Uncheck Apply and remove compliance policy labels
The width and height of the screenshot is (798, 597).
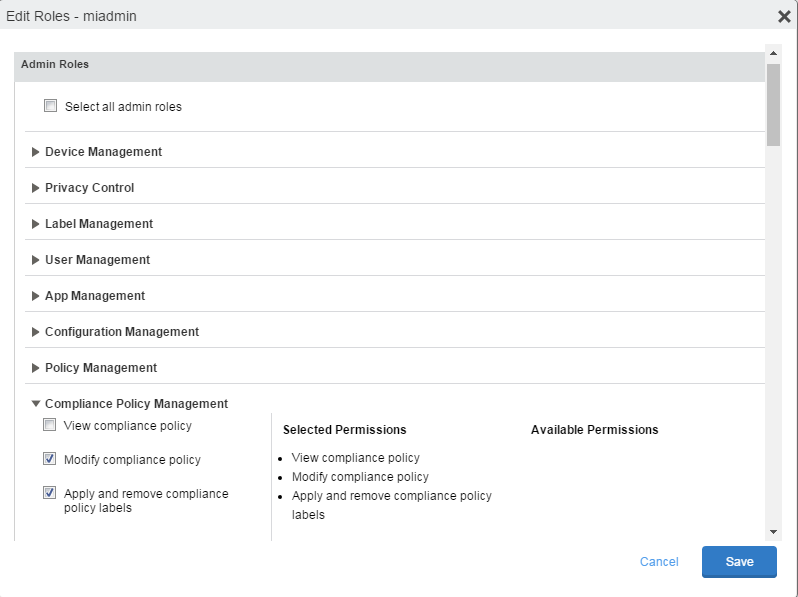pyautogui.click(x=50, y=493)
